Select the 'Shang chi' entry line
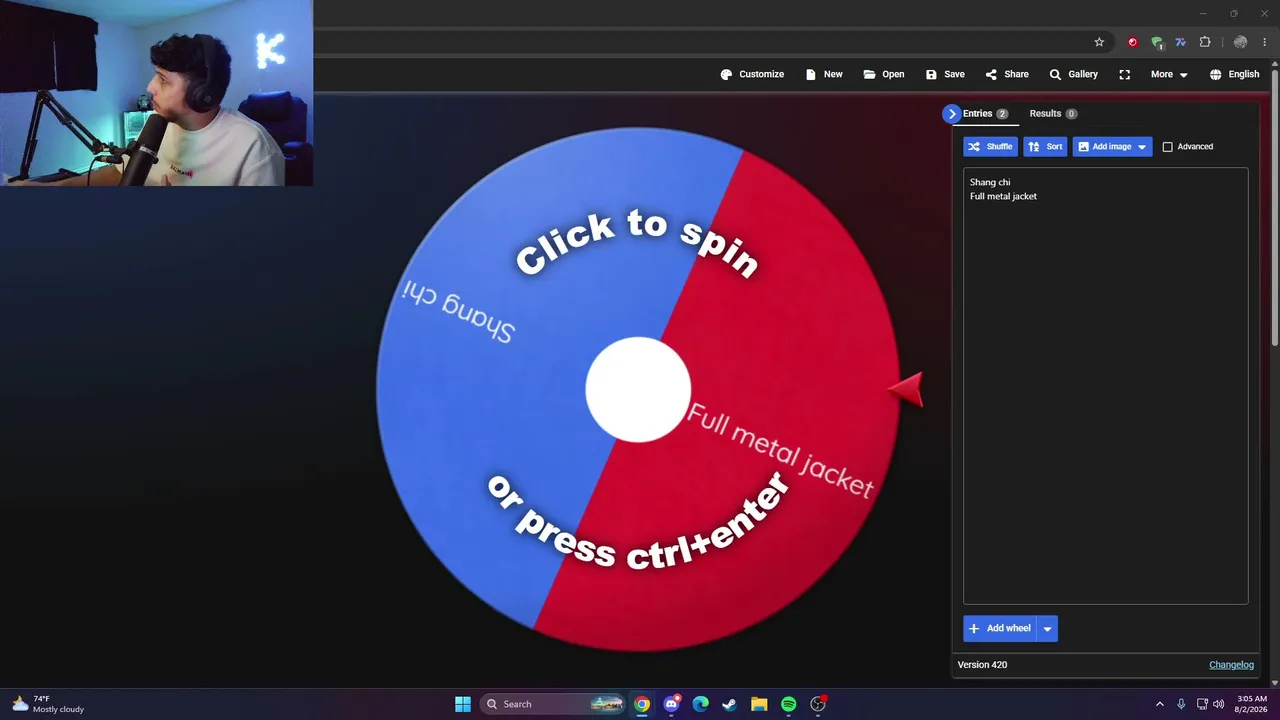Image resolution: width=1280 pixels, height=720 pixels. (990, 182)
